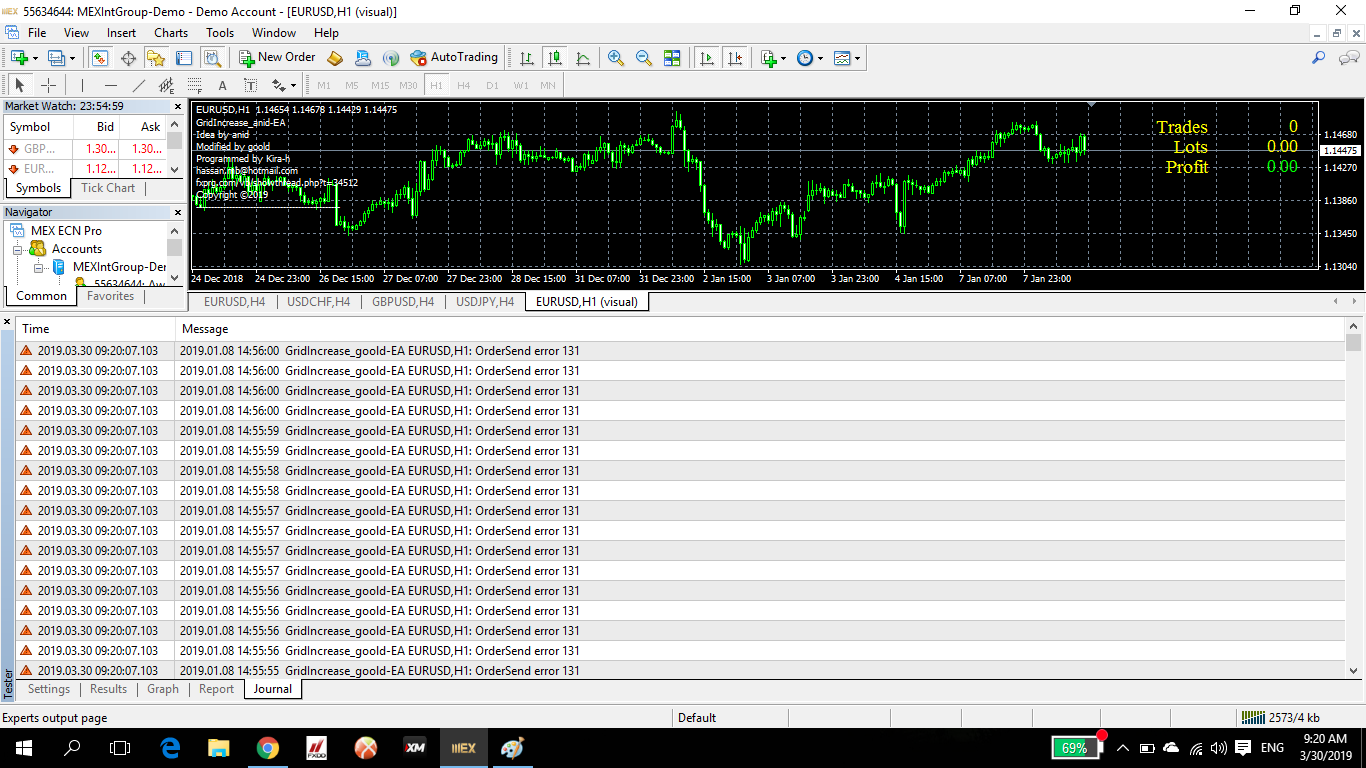Click the Journal vertical scrollbar track
Image resolution: width=1366 pixels, height=768 pixels.
point(1353,500)
